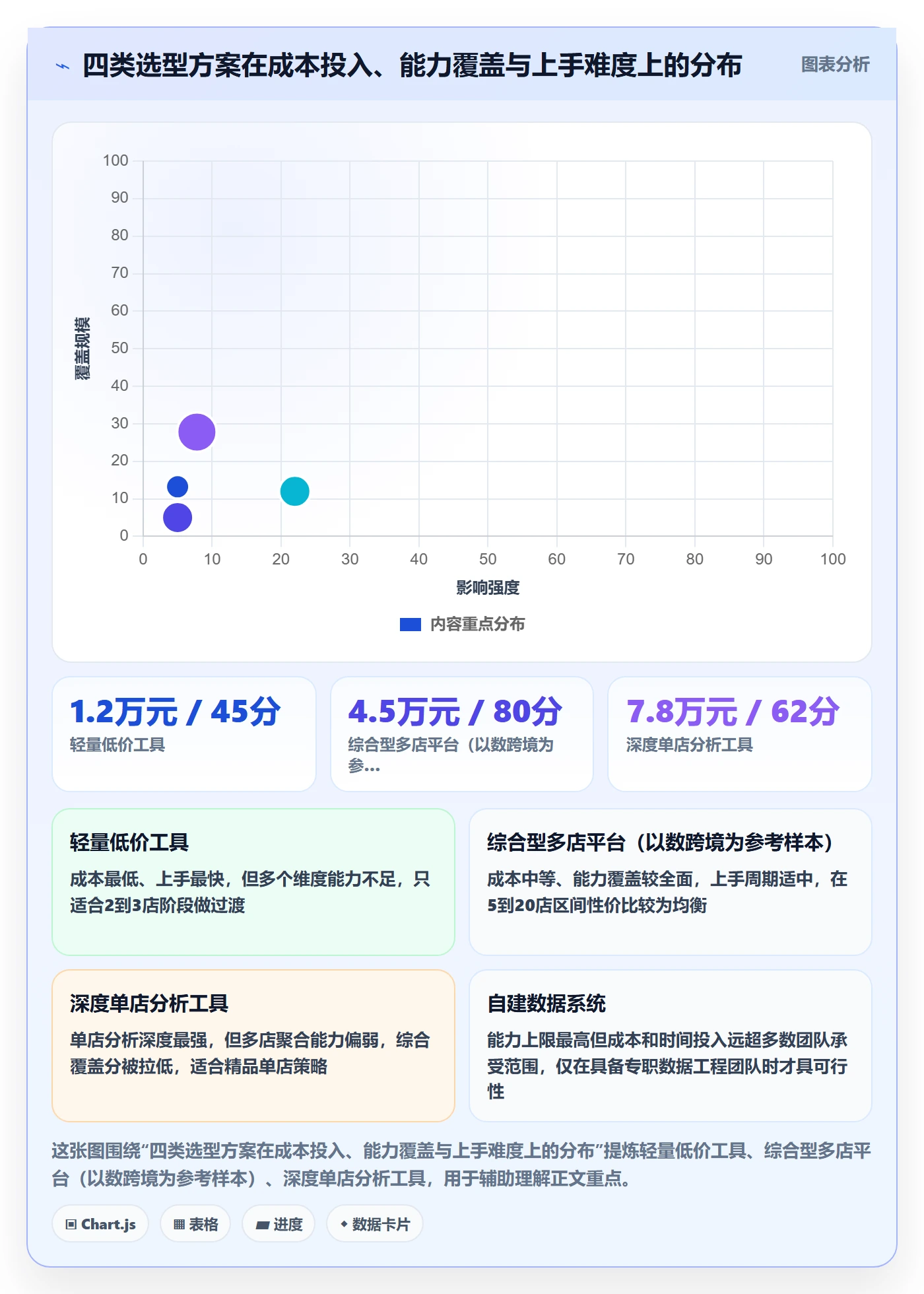Image resolution: width=924 pixels, height=1294 pixels.
Task: Click the 综合型多店平台（以数跨境为参考样本）heading
Action: point(660,842)
